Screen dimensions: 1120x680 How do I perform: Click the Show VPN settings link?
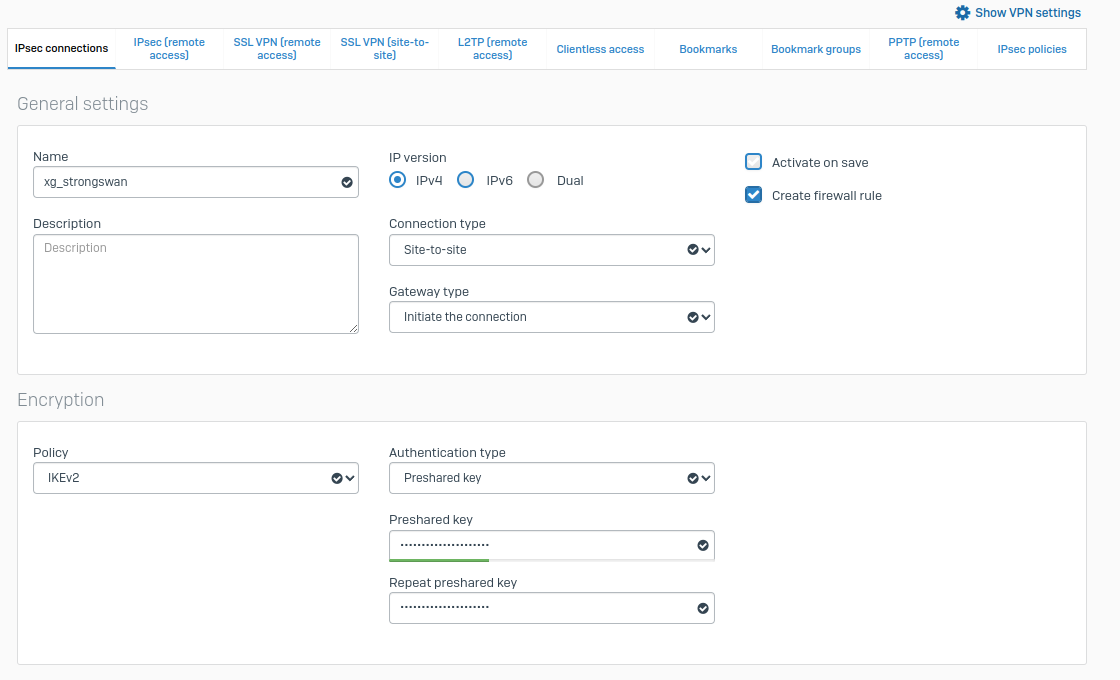[1027, 13]
